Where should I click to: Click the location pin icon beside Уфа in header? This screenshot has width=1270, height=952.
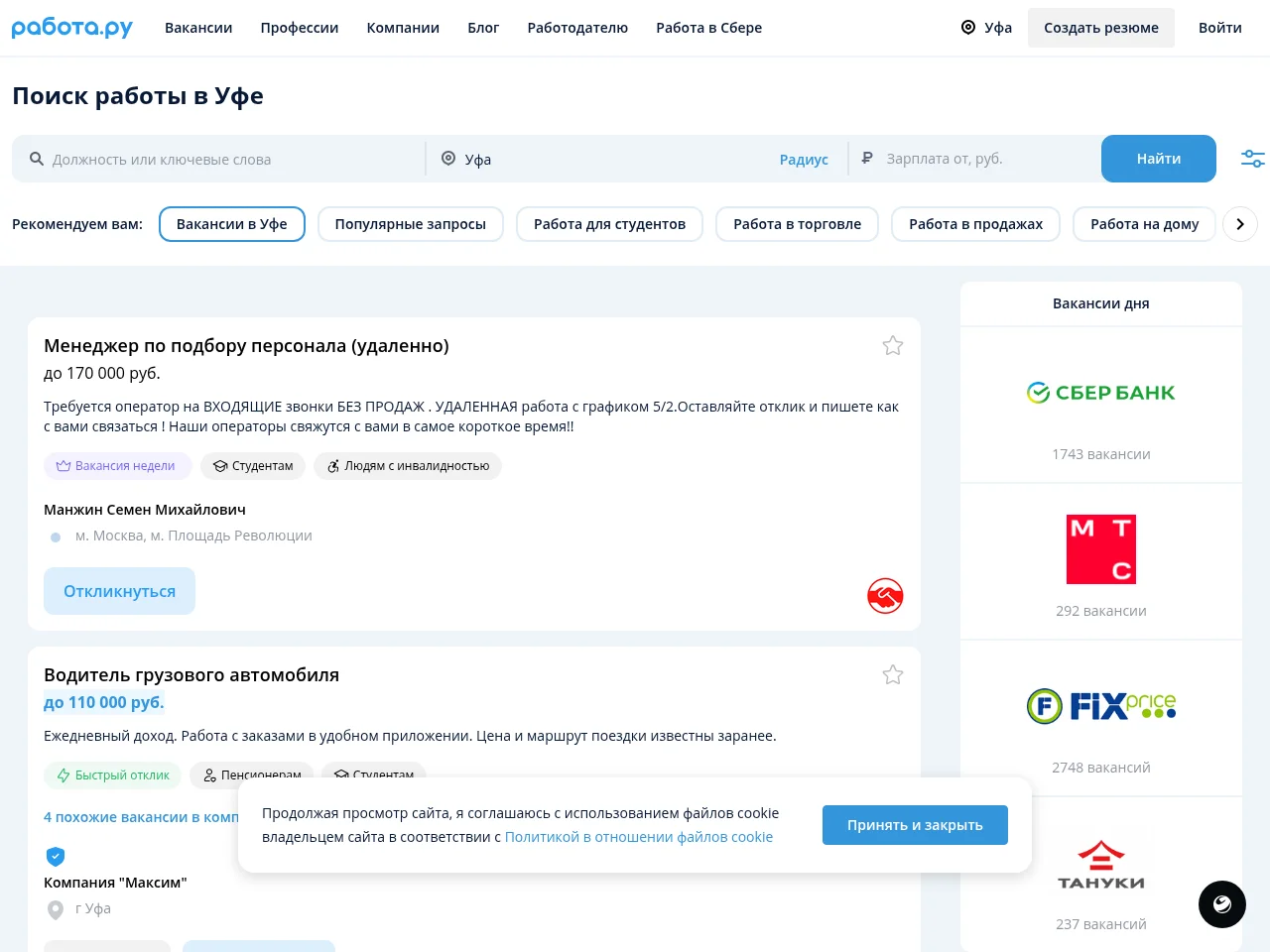pos(968,28)
